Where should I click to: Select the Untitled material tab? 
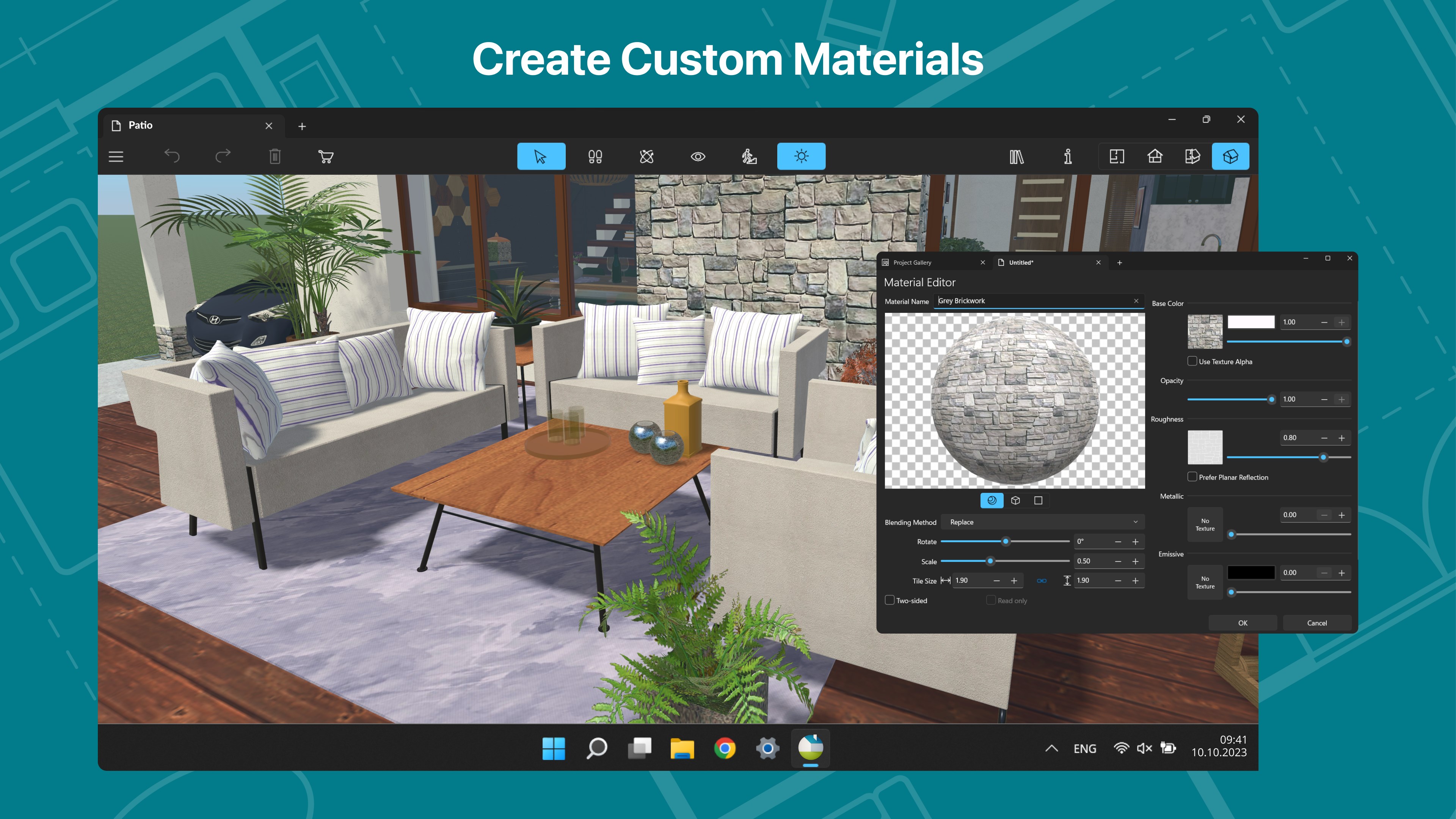(1021, 262)
